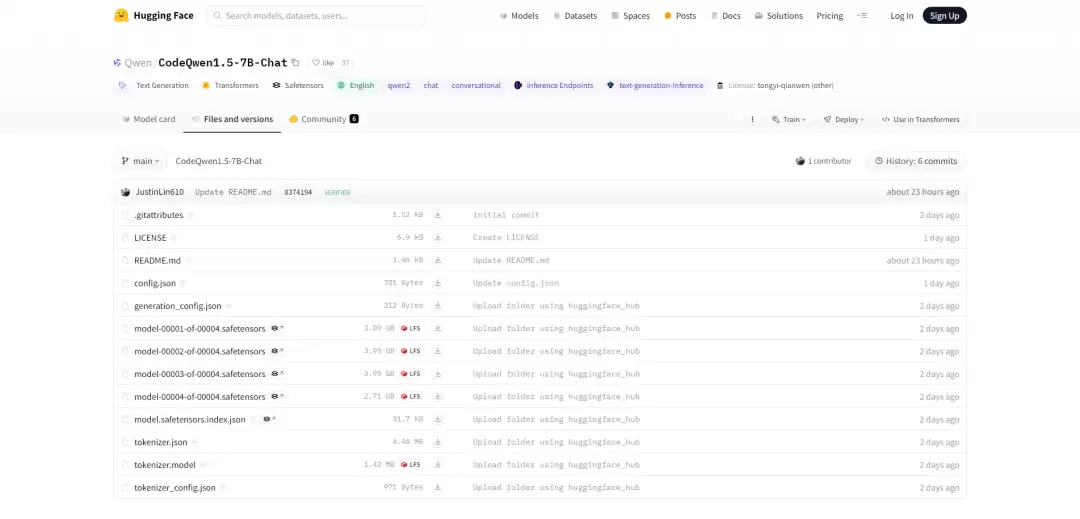1080x519 pixels.
Task: Open commit hash 8374194
Action: point(298,193)
